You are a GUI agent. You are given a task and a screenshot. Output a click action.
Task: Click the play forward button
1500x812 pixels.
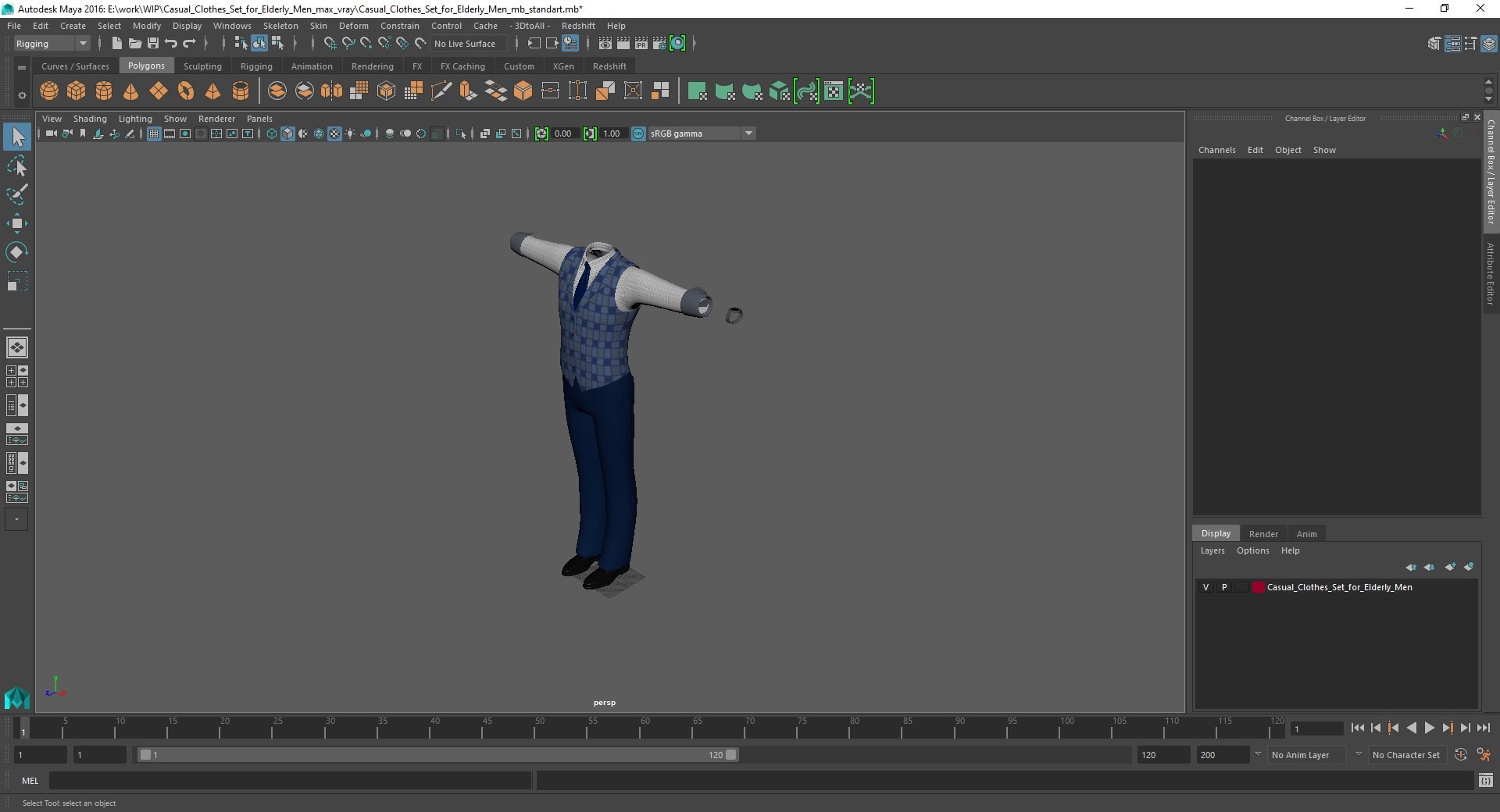[1429, 728]
